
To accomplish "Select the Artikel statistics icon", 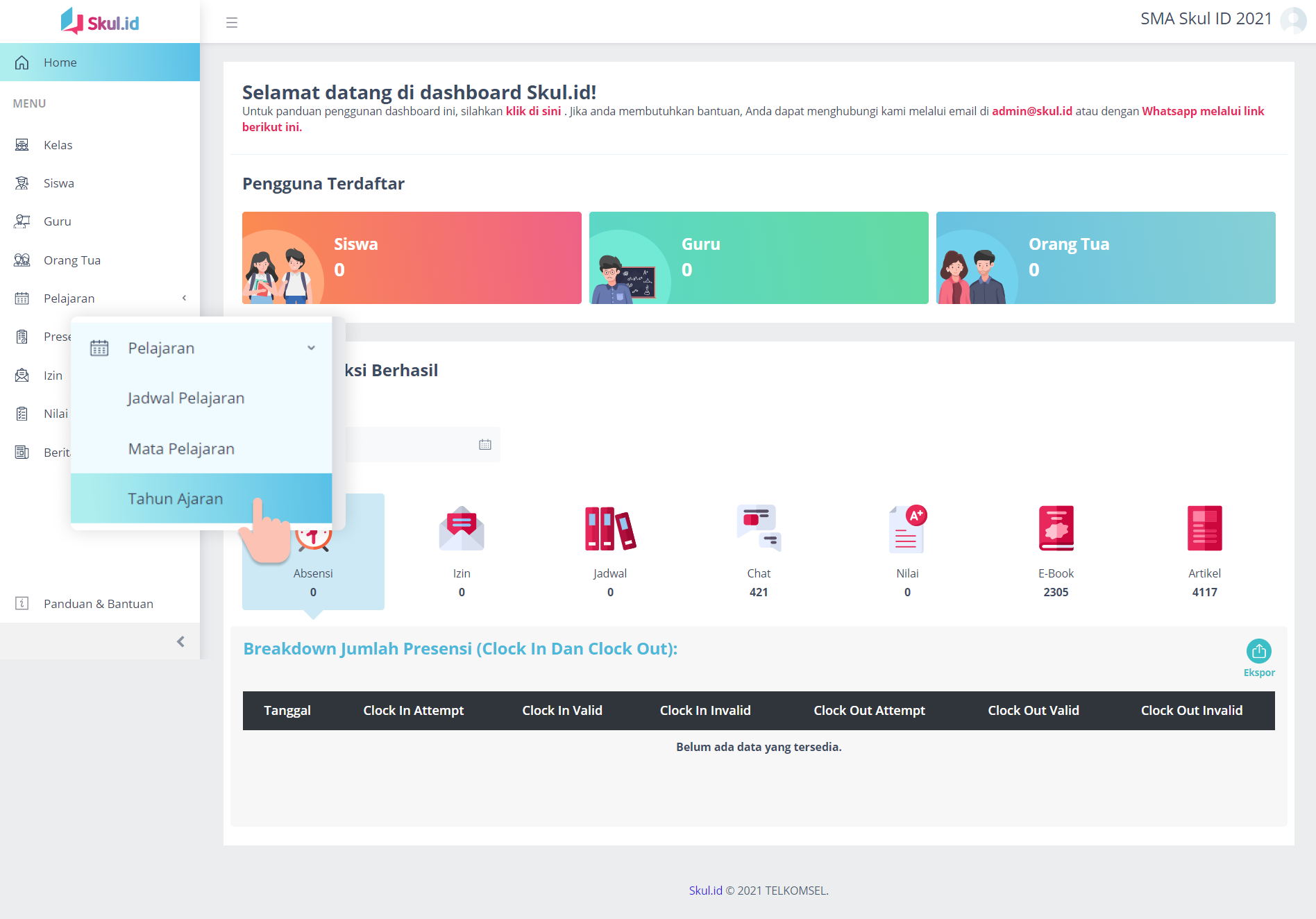I will click(x=1204, y=529).
